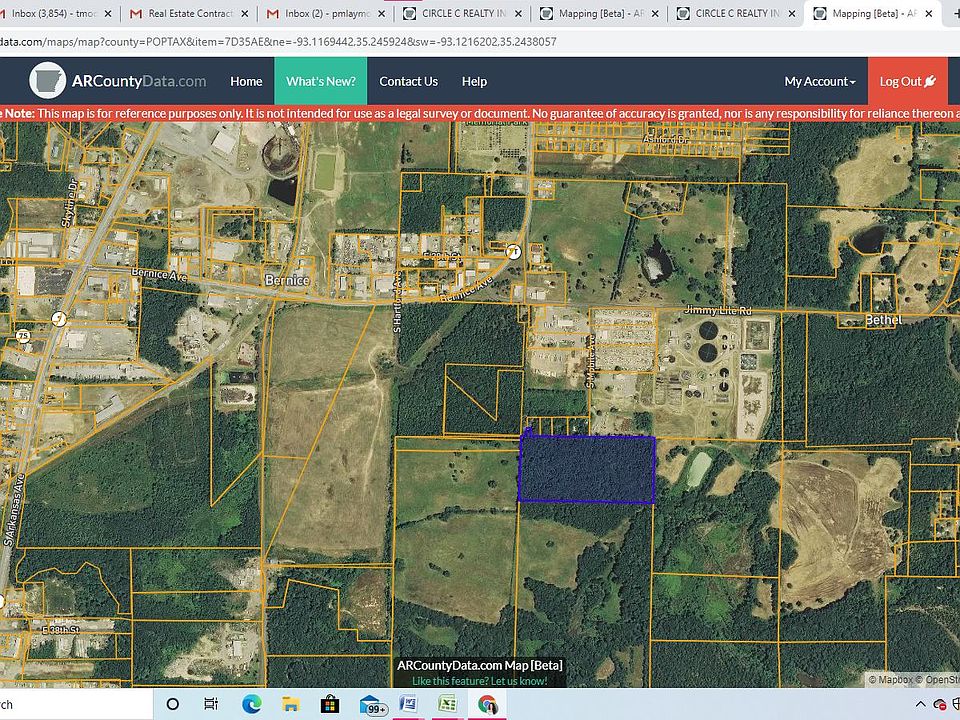Click the 'S Arkansas Ave' road label

14,509
